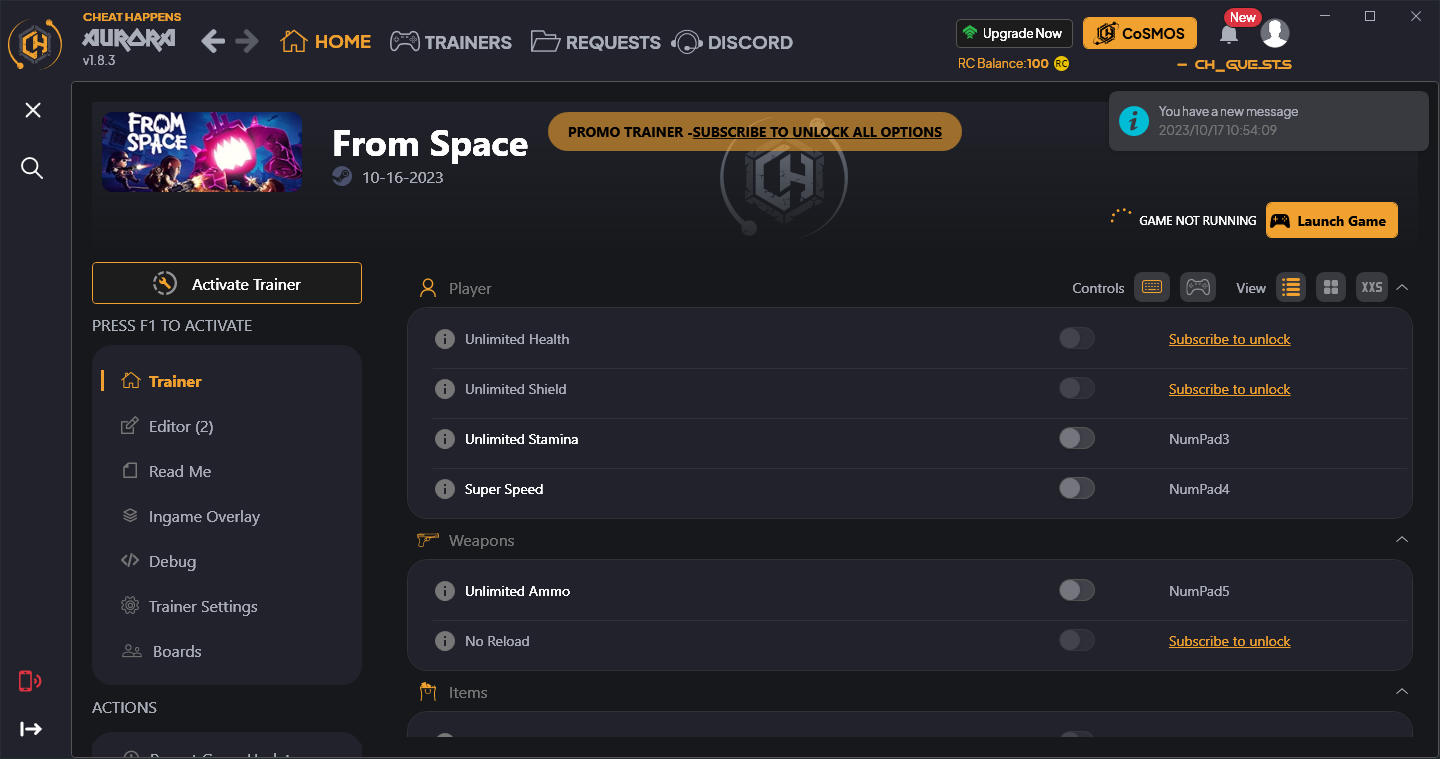Show info for Unlimited Shield
The image size is (1440, 759).
[x=445, y=389]
